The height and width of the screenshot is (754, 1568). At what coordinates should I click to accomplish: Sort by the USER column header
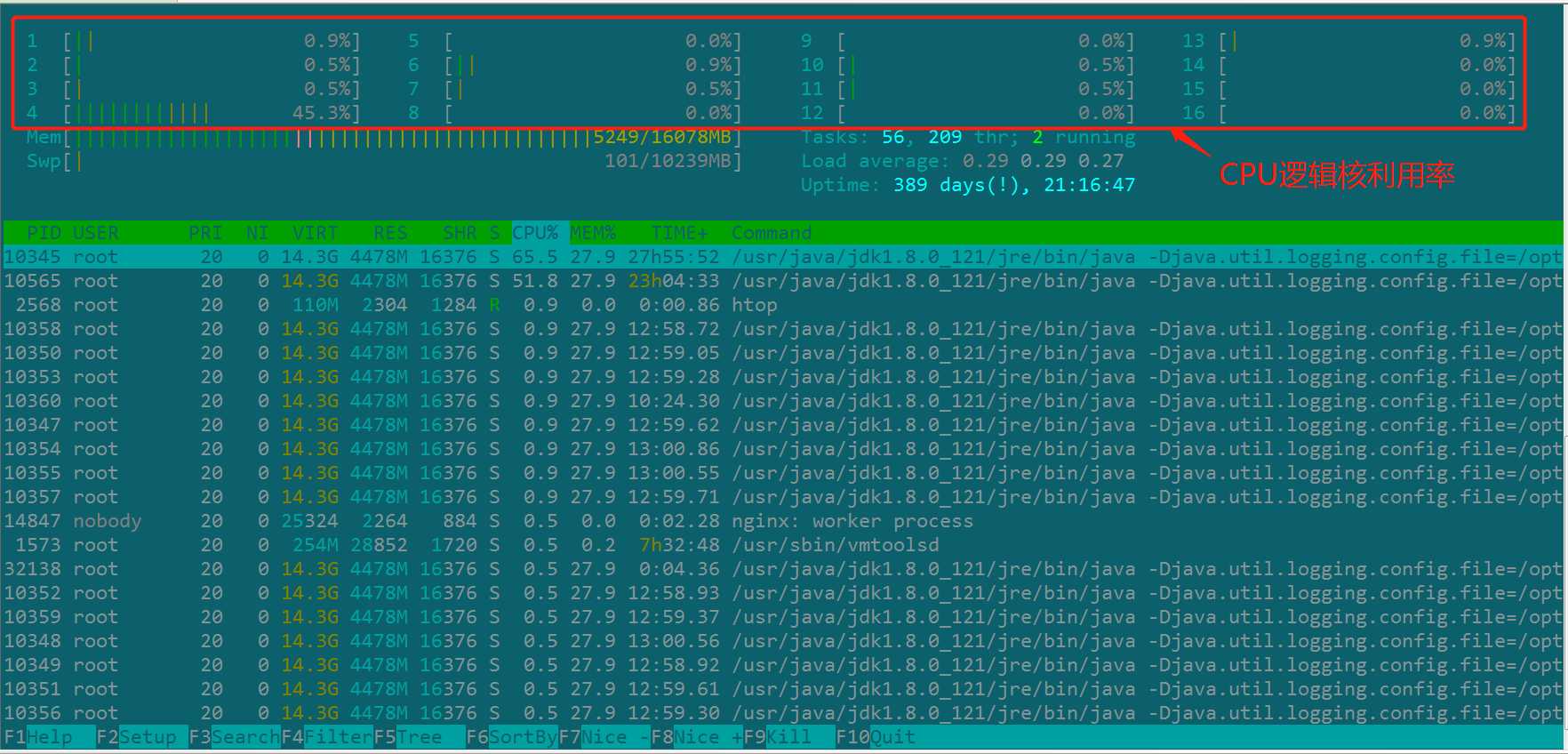96,233
